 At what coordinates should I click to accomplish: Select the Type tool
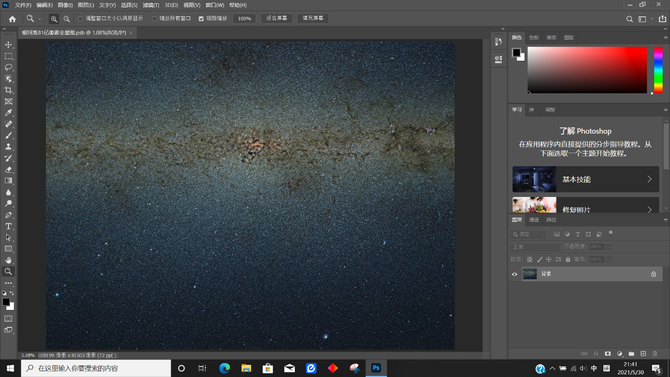click(x=8, y=226)
